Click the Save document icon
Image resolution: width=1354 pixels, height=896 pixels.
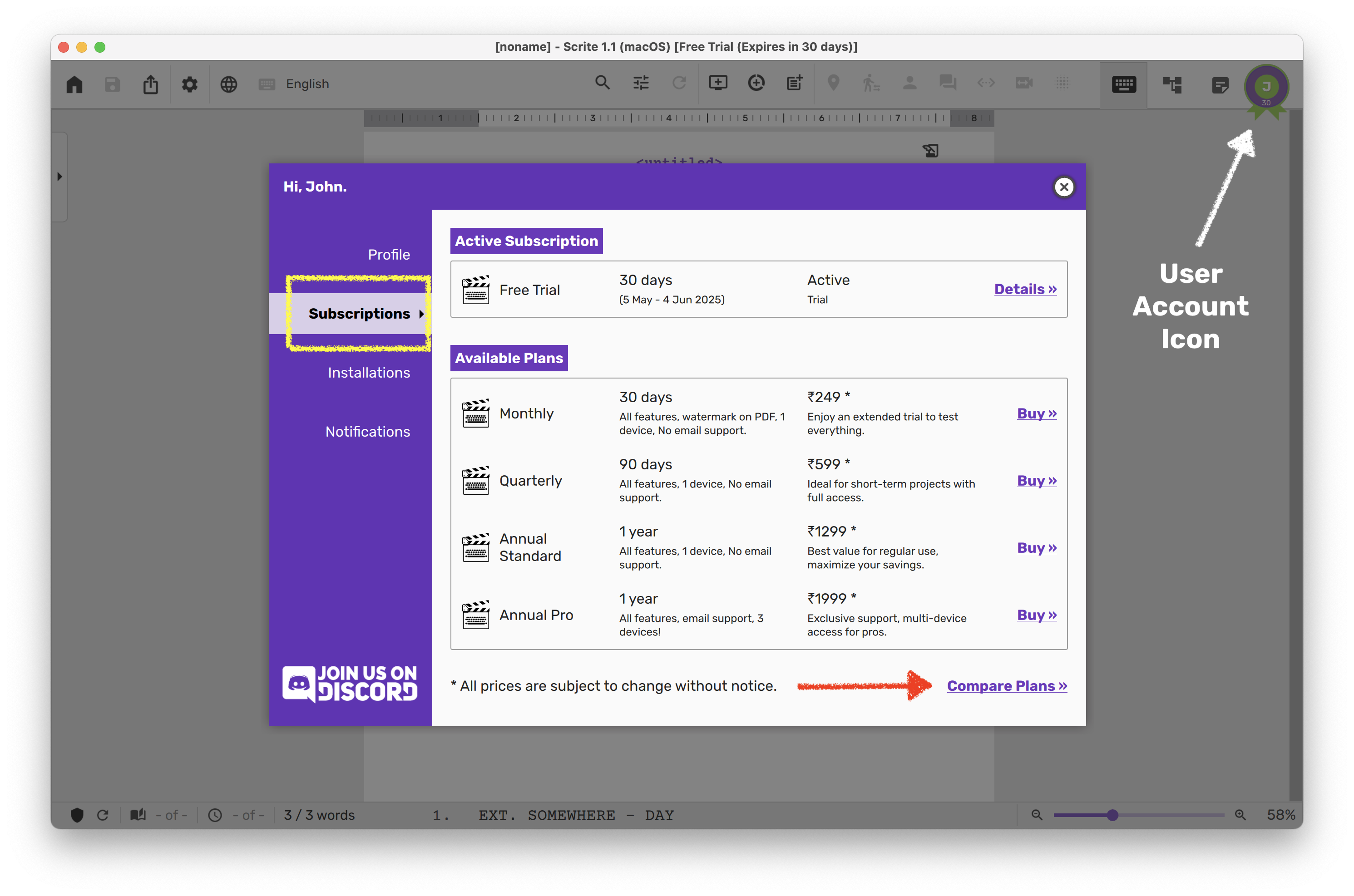(x=113, y=84)
